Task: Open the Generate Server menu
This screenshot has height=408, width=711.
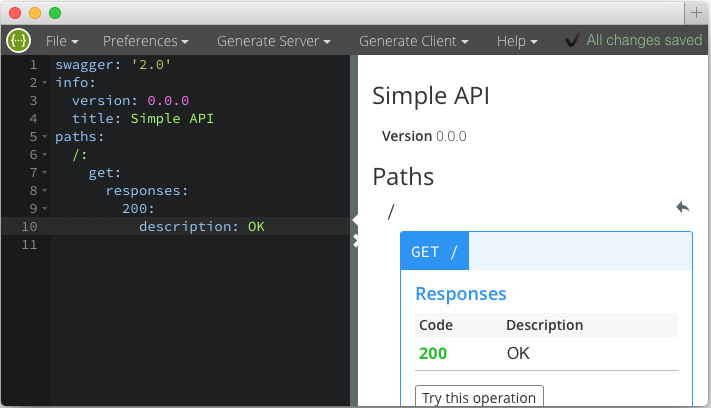Action: (273, 41)
